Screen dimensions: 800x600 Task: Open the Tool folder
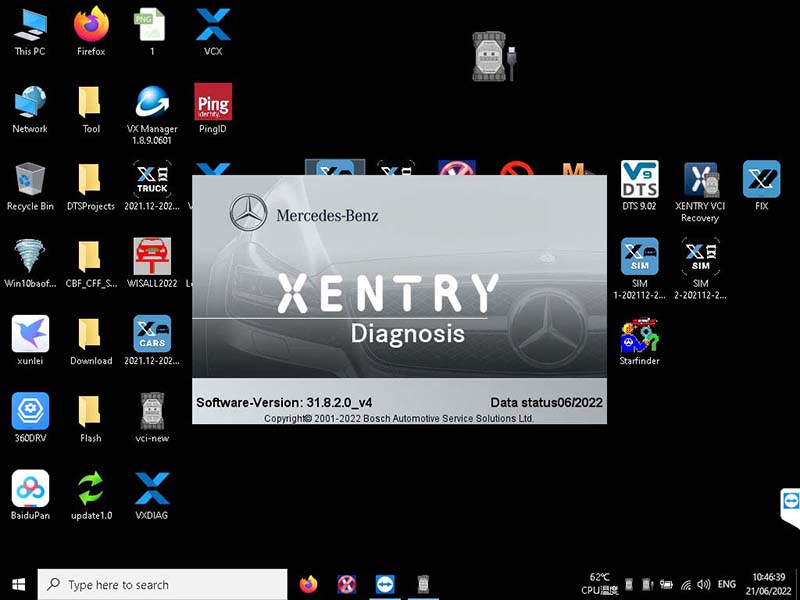pyautogui.click(x=91, y=109)
